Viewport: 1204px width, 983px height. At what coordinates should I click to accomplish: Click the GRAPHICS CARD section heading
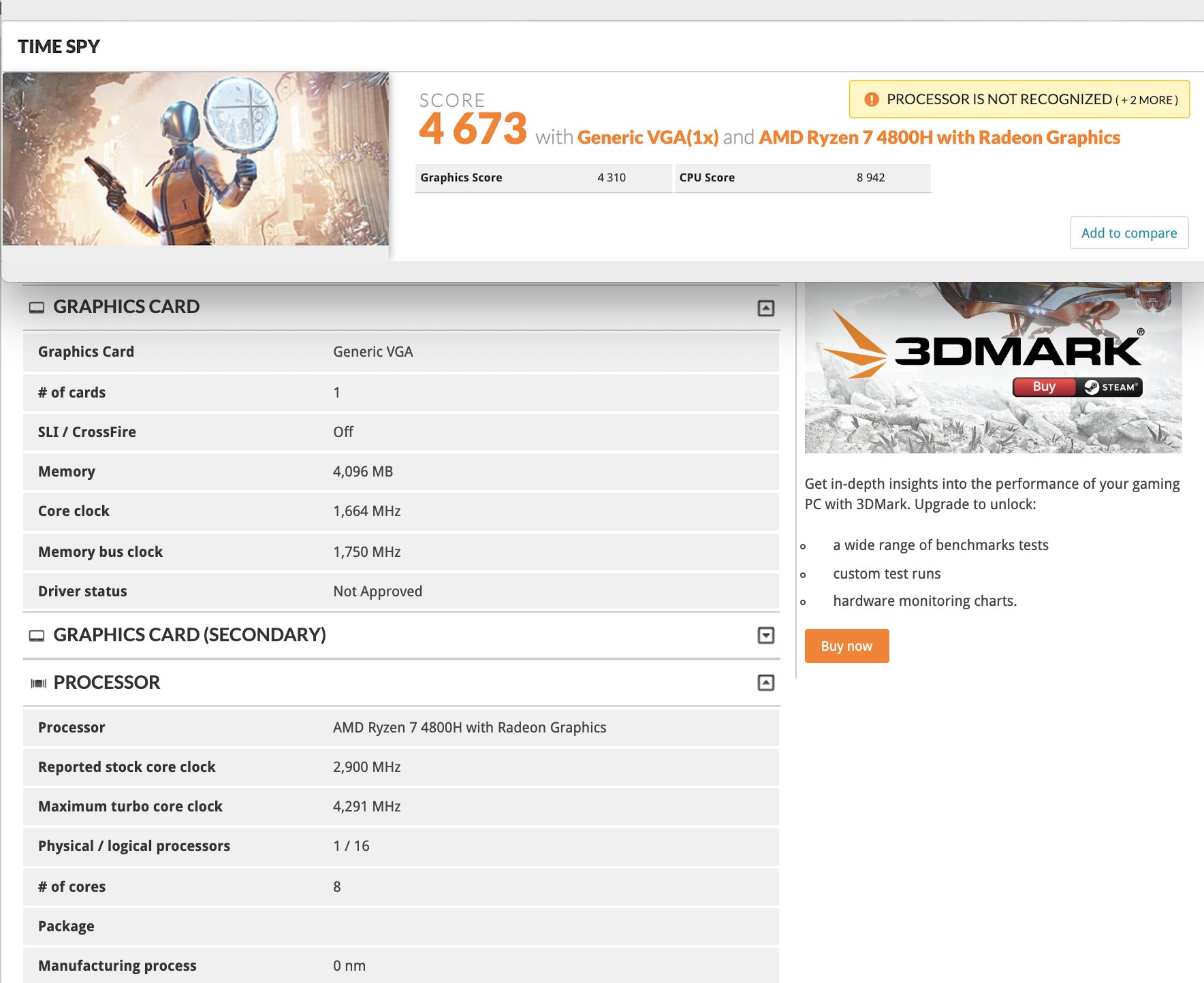click(126, 307)
